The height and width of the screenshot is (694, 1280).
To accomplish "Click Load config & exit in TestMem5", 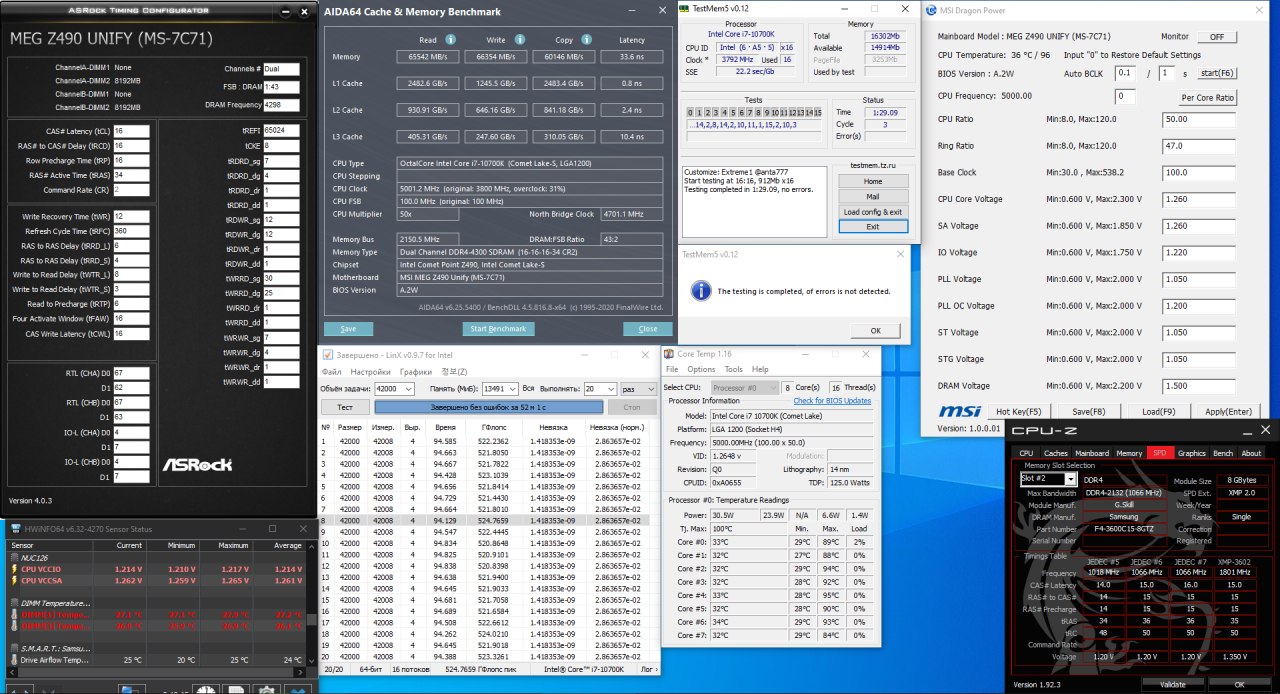I will (x=872, y=212).
